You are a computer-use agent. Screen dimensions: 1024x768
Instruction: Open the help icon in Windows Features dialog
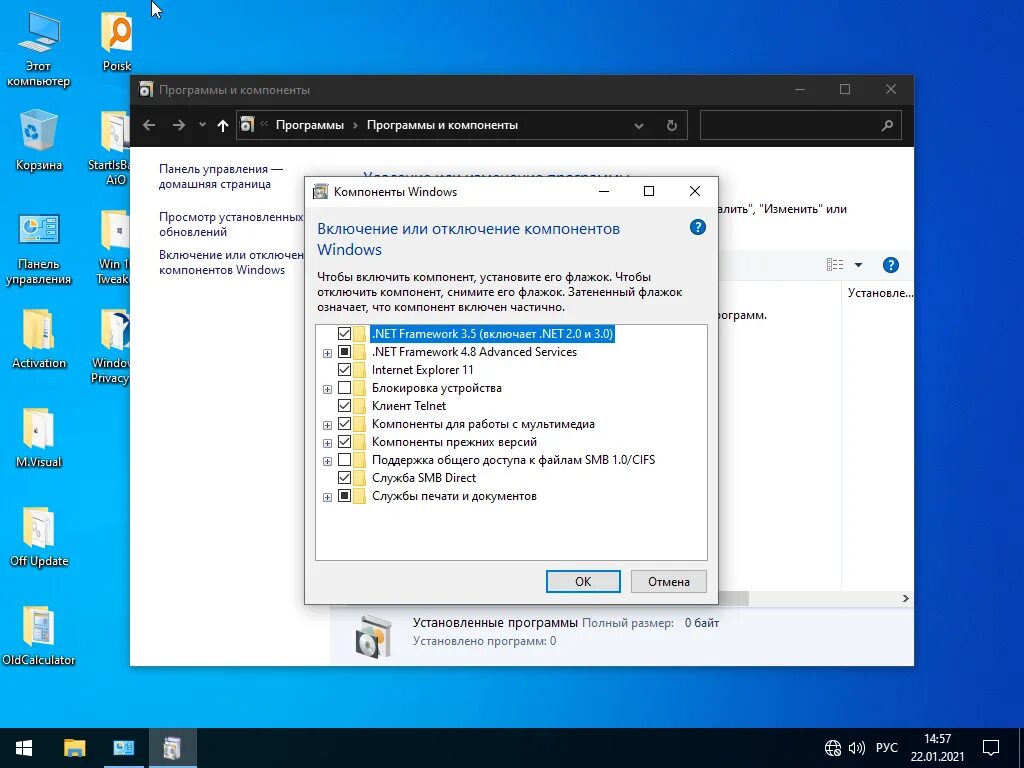(x=697, y=227)
